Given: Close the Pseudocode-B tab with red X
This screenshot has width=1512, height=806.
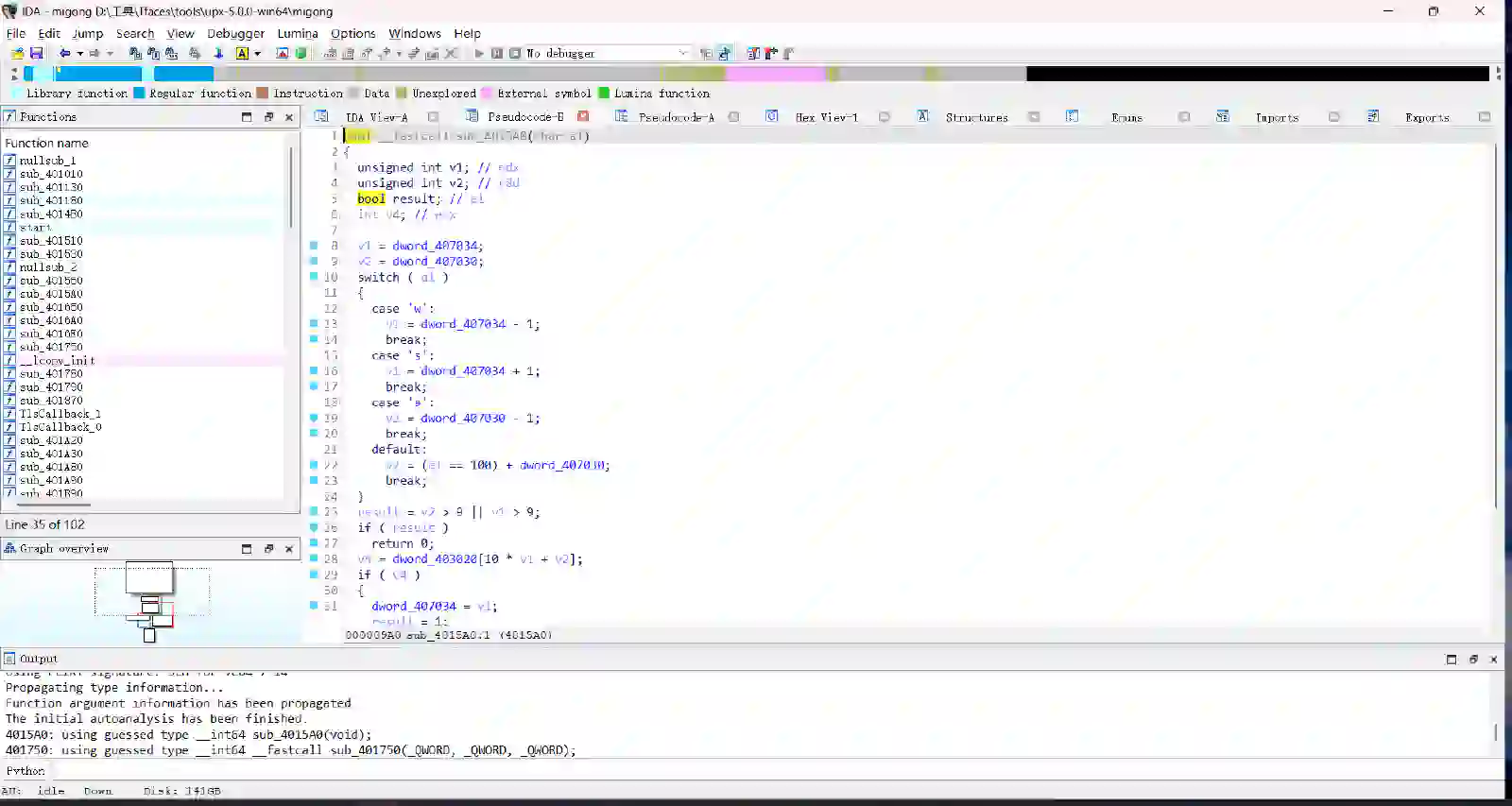Looking at the screenshot, I should coord(583,117).
